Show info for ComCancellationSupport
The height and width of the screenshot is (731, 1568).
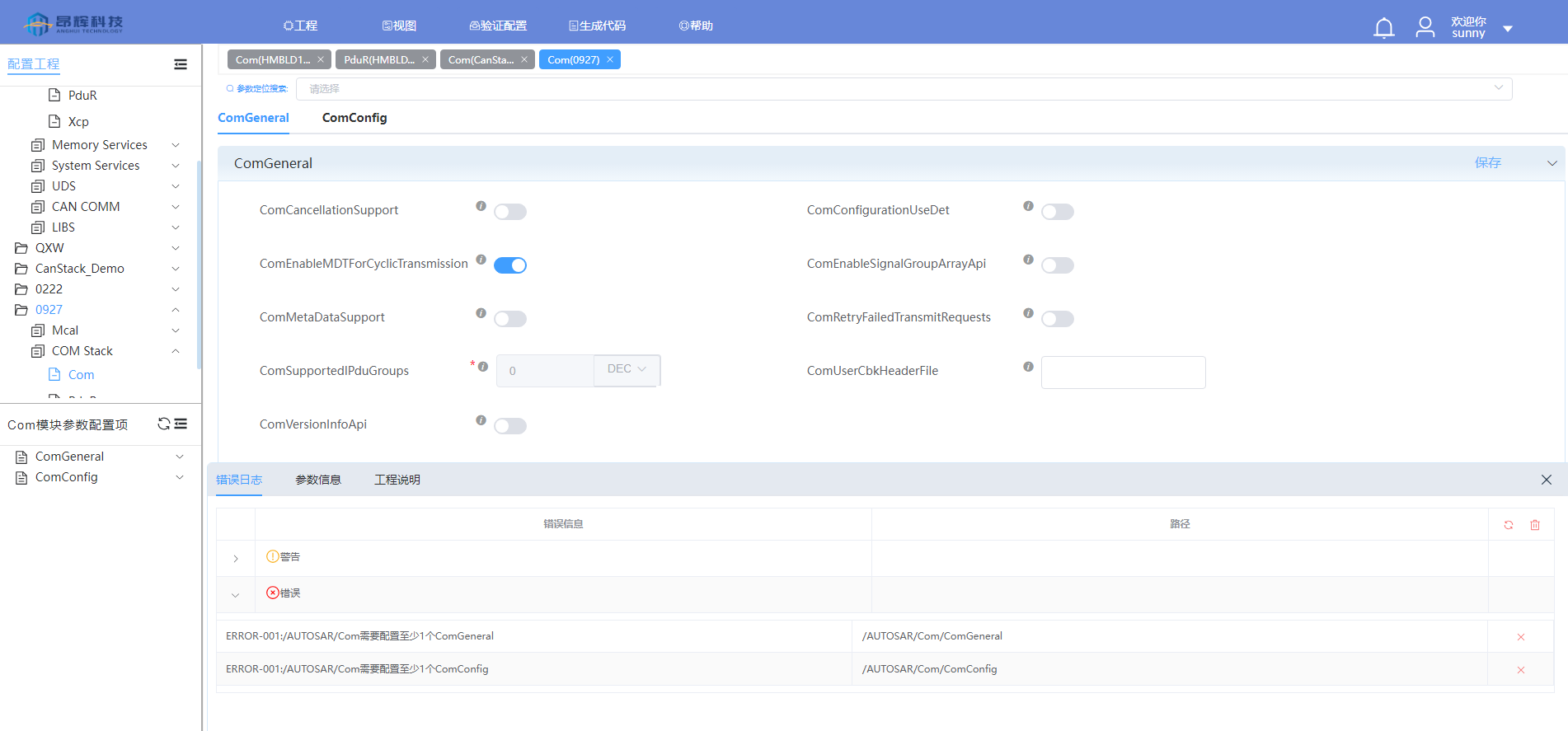(481, 206)
